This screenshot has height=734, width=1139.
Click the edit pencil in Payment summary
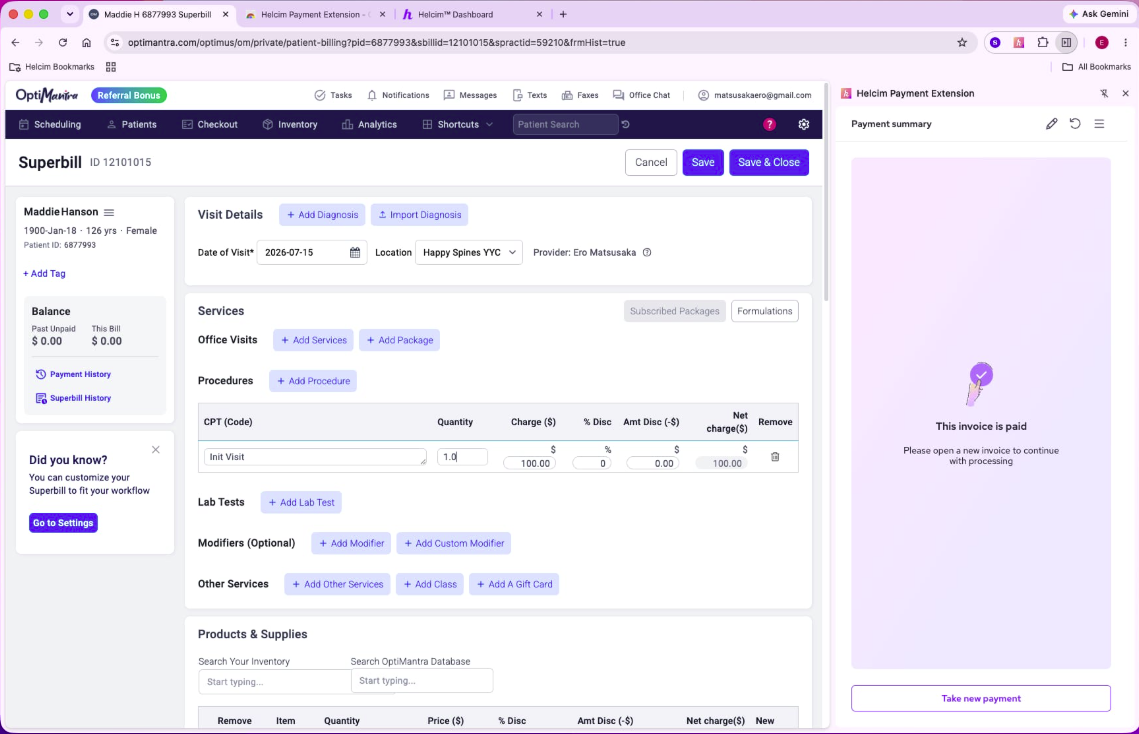click(1051, 124)
